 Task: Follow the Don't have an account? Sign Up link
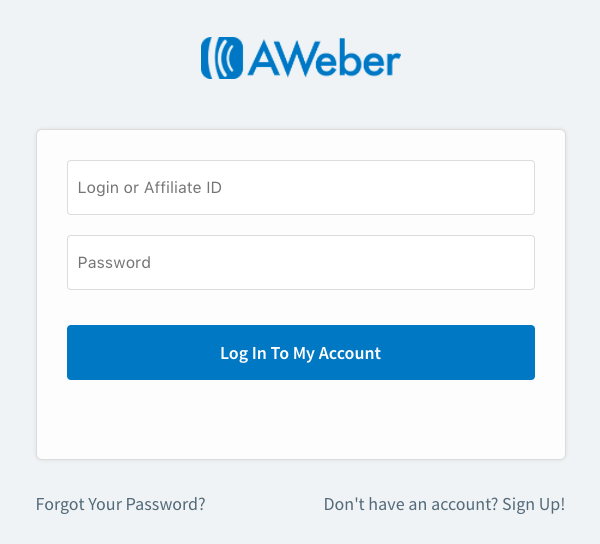[444, 504]
